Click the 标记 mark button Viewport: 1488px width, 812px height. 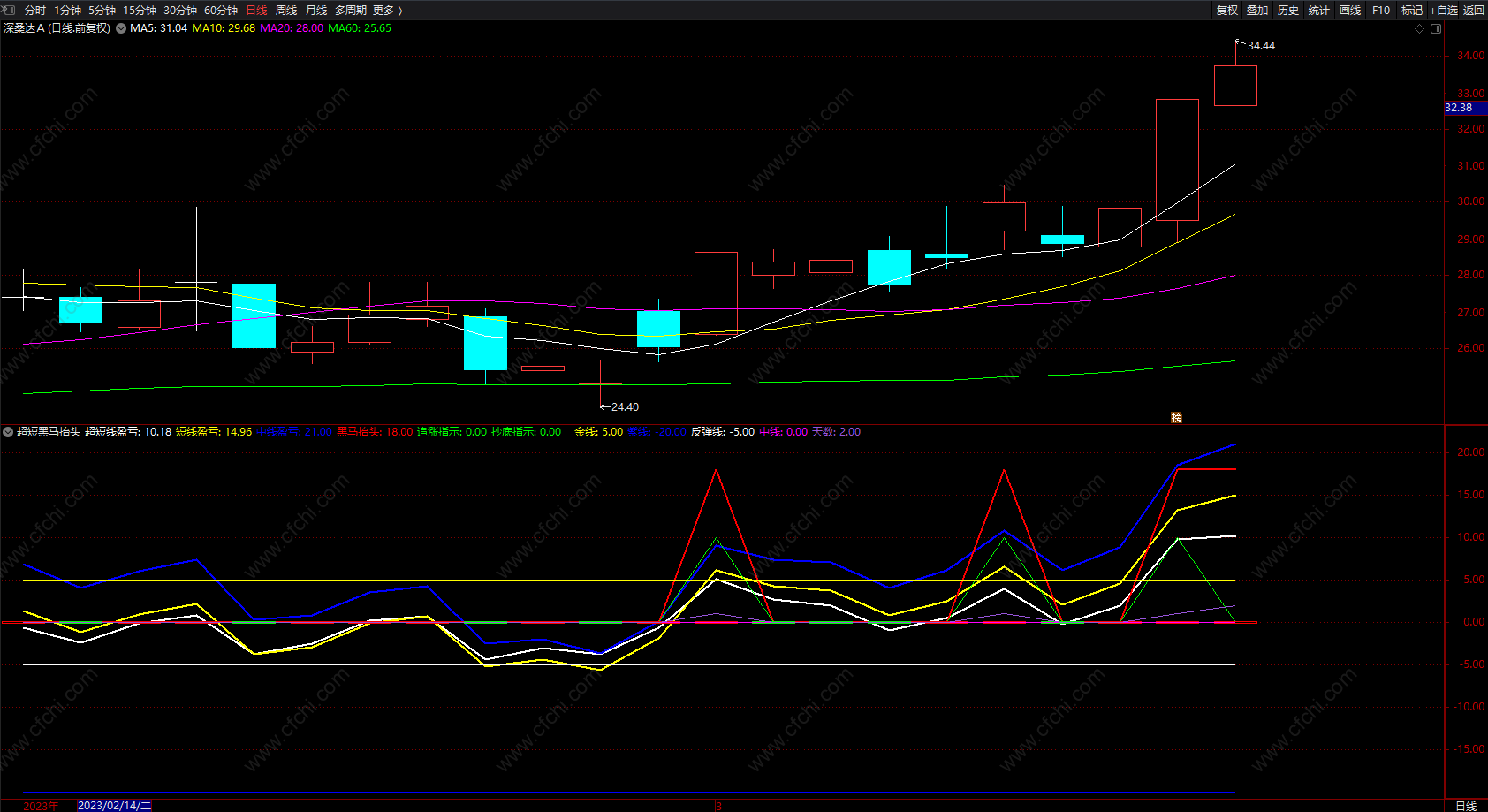pos(1411,11)
